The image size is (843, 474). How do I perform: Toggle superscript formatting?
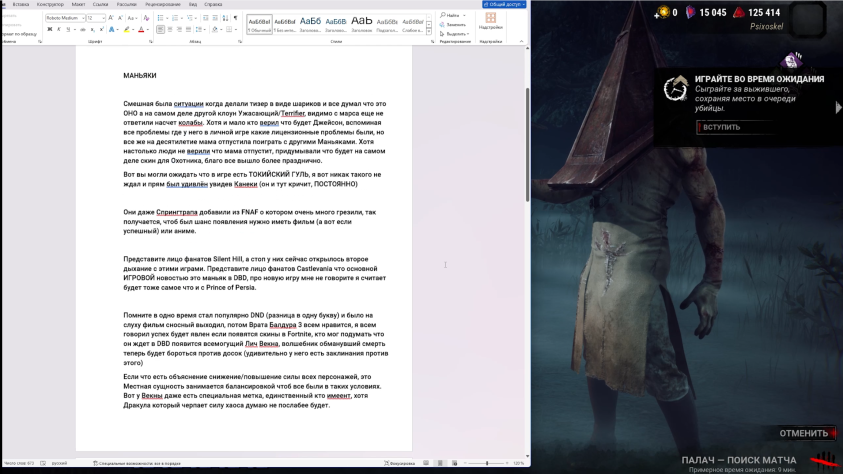point(102,29)
